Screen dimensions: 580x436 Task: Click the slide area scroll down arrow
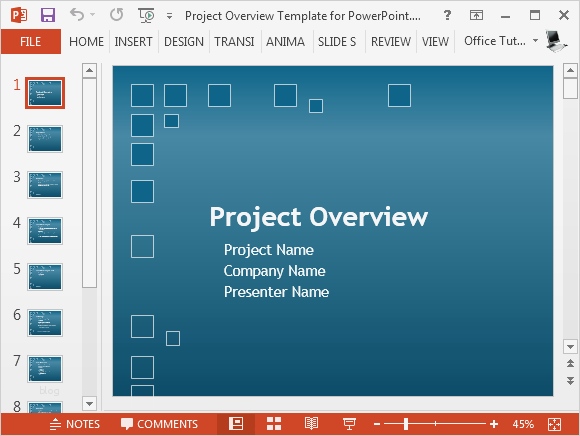570,347
